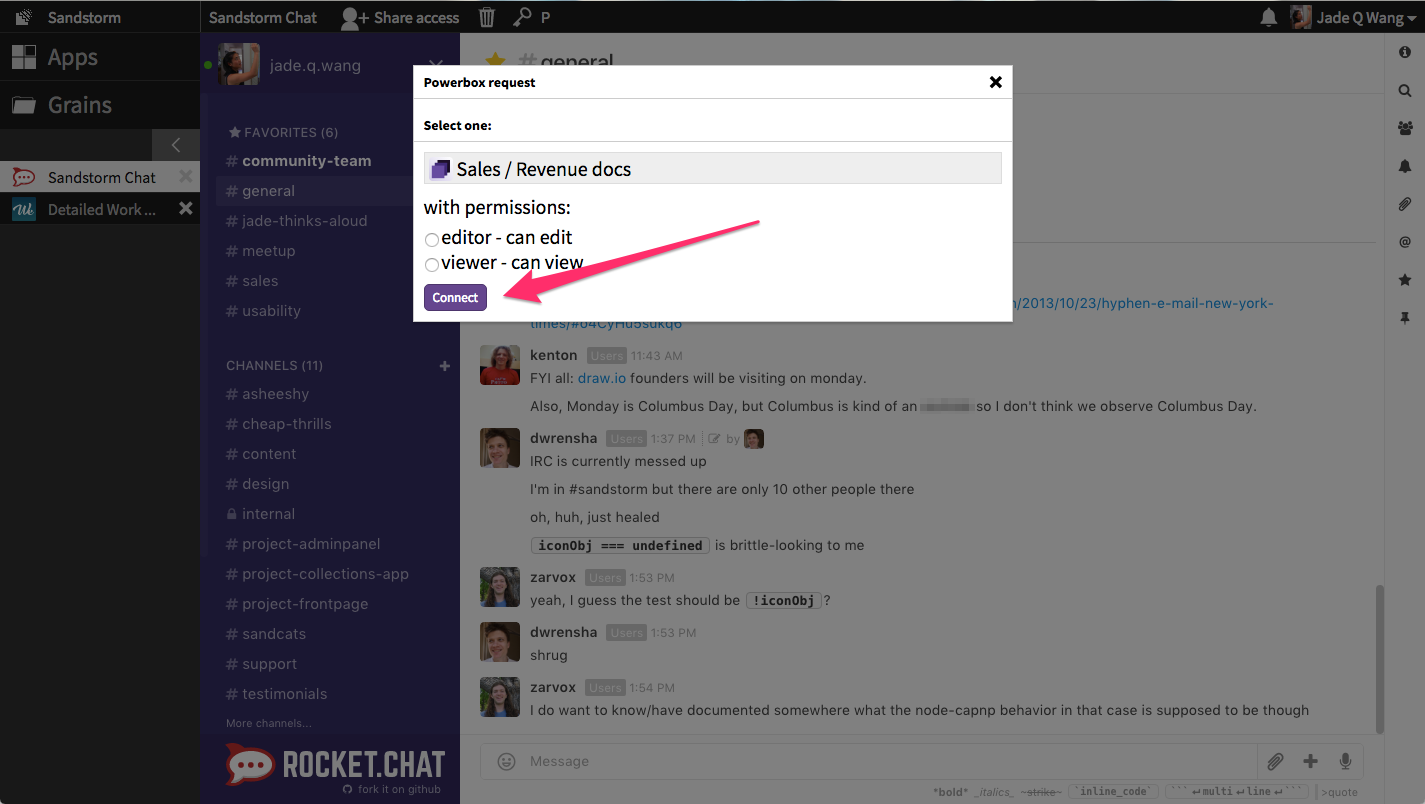The image size is (1425, 804).
Task: Star the #general channel as favorite
Action: coord(494,62)
